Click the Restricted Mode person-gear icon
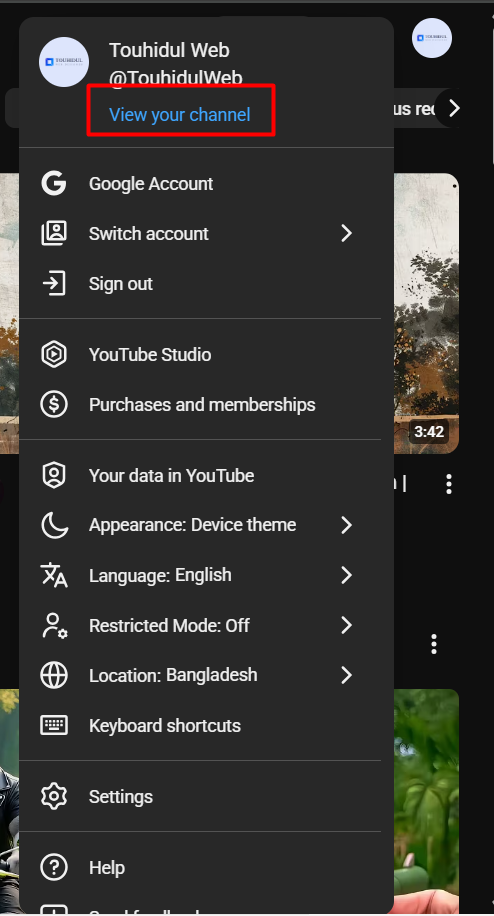This screenshot has width=494, height=916. pos(54,625)
